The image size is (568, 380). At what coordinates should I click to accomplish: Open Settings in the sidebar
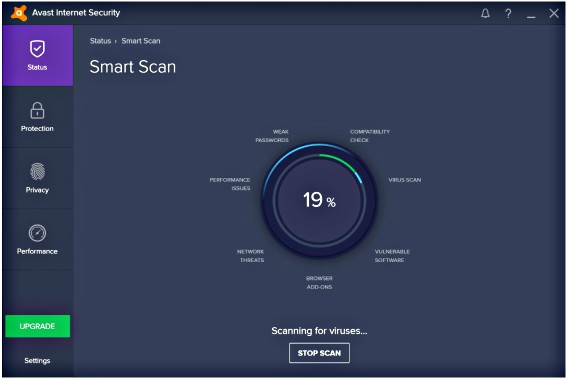[x=37, y=360]
